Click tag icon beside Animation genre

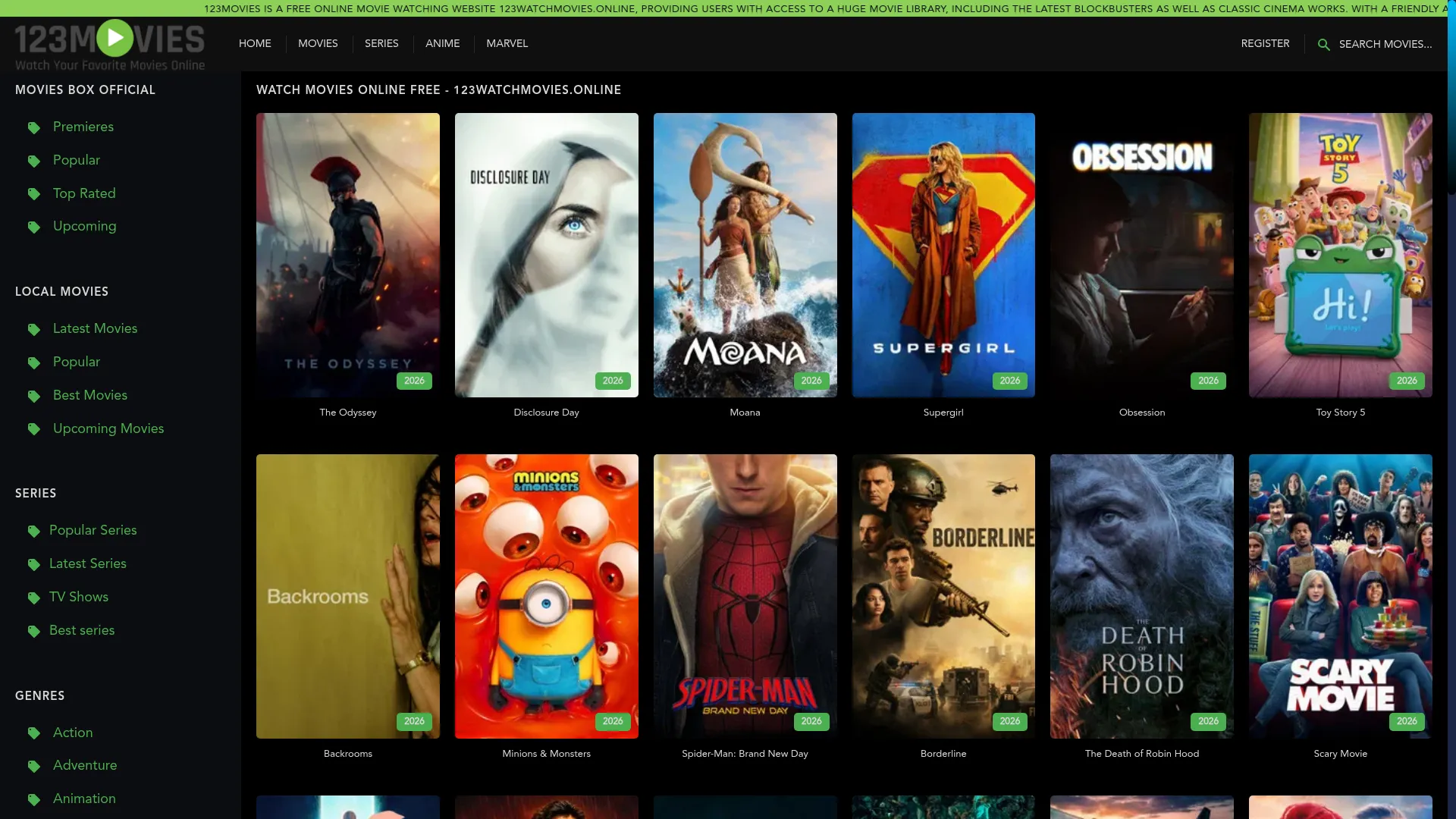[34, 799]
